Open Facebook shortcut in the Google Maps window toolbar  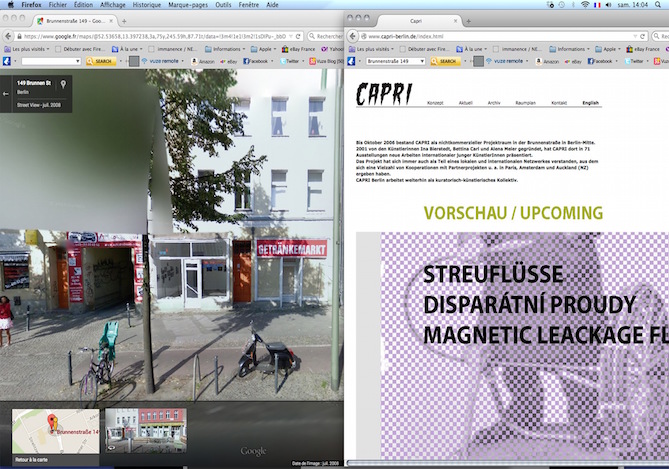click(256, 61)
